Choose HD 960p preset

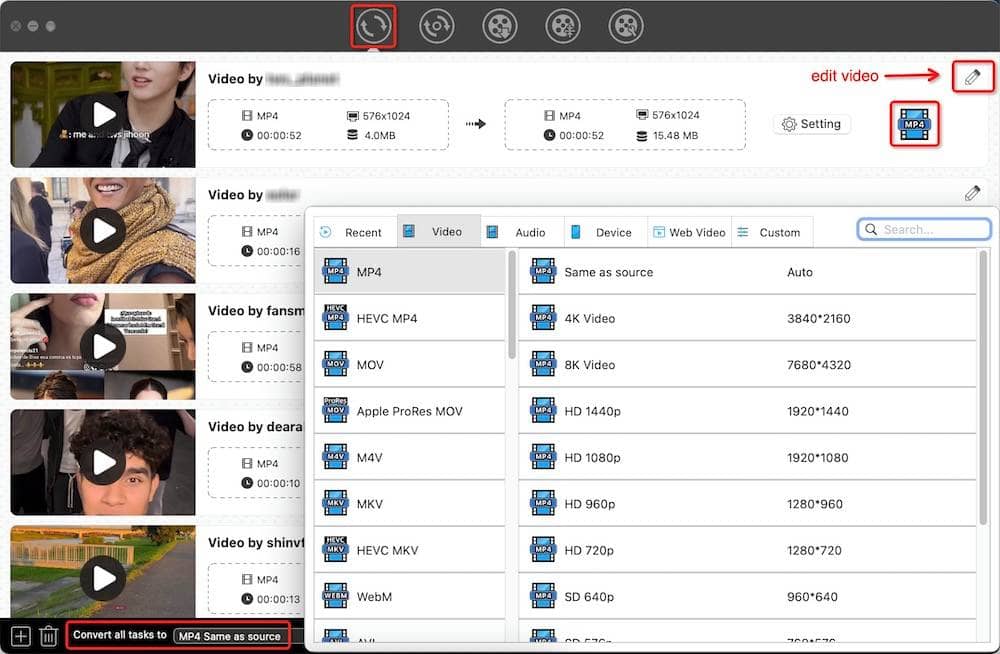[x=747, y=503]
